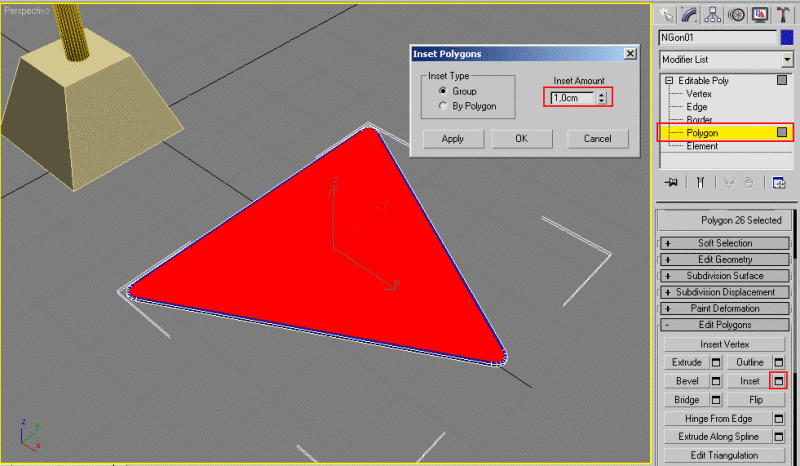Open the Create command panel tab
Image resolution: width=800 pixels, height=466 pixels.
click(666, 15)
